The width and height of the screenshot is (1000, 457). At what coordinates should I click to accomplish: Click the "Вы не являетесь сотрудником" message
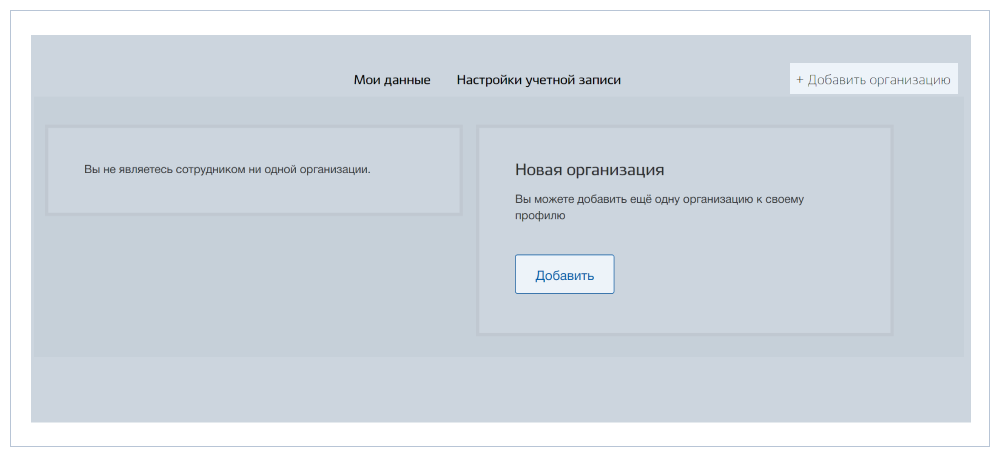tap(228, 170)
